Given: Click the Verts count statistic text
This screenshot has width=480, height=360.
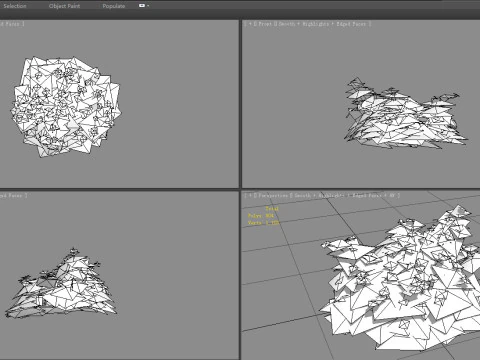Looking at the screenshot, I should tap(263, 222).
